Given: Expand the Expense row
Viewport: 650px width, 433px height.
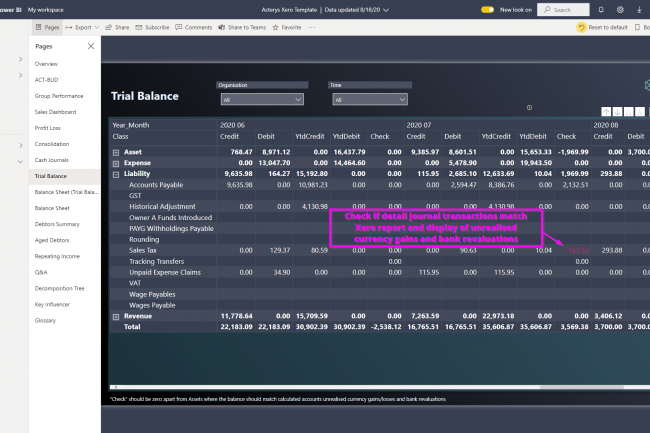Looking at the screenshot, I should click(x=116, y=163).
